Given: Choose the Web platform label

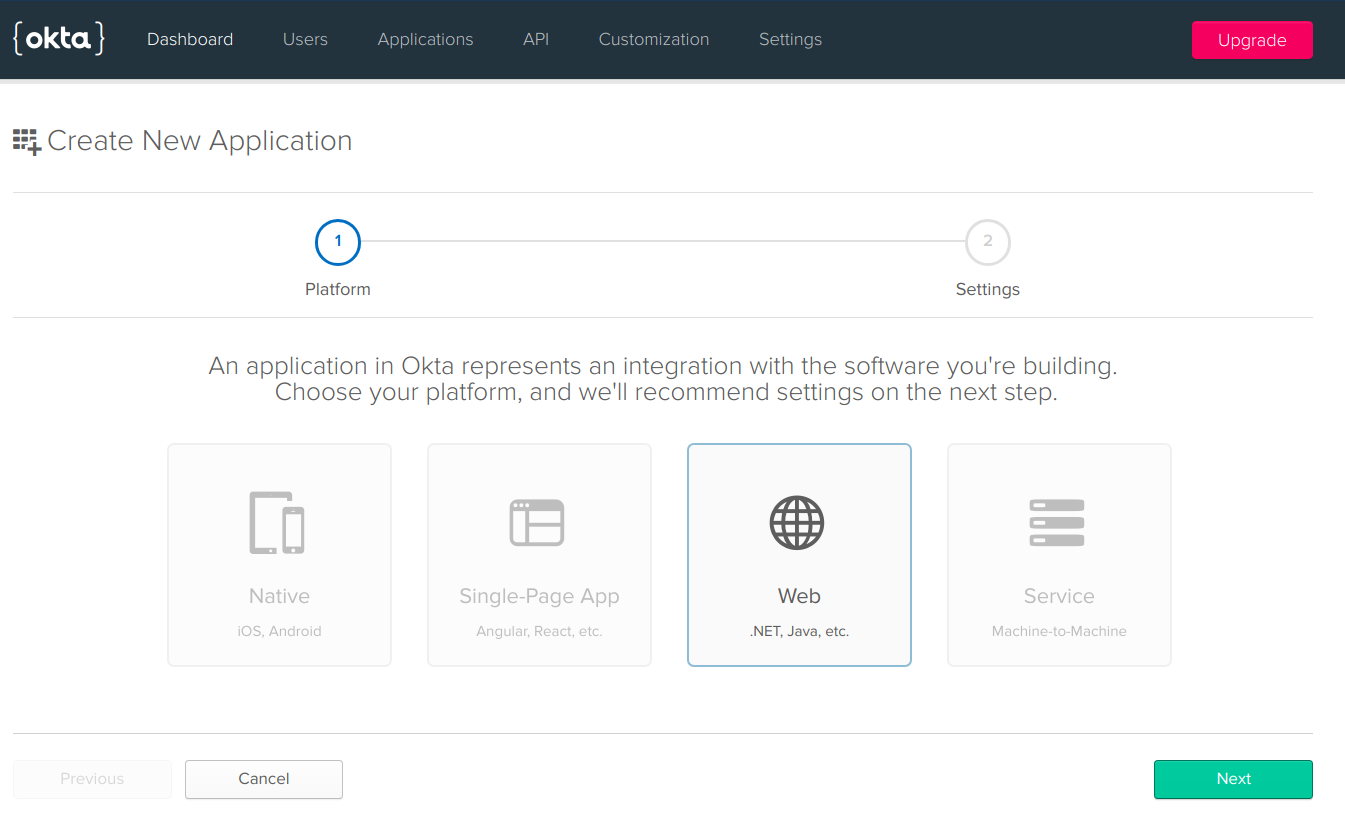Looking at the screenshot, I should (x=799, y=596).
